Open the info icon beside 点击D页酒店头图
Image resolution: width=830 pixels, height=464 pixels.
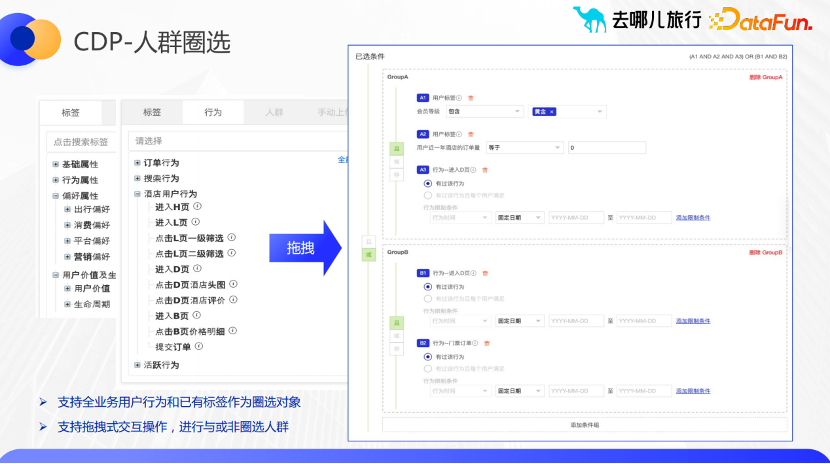coord(233,284)
